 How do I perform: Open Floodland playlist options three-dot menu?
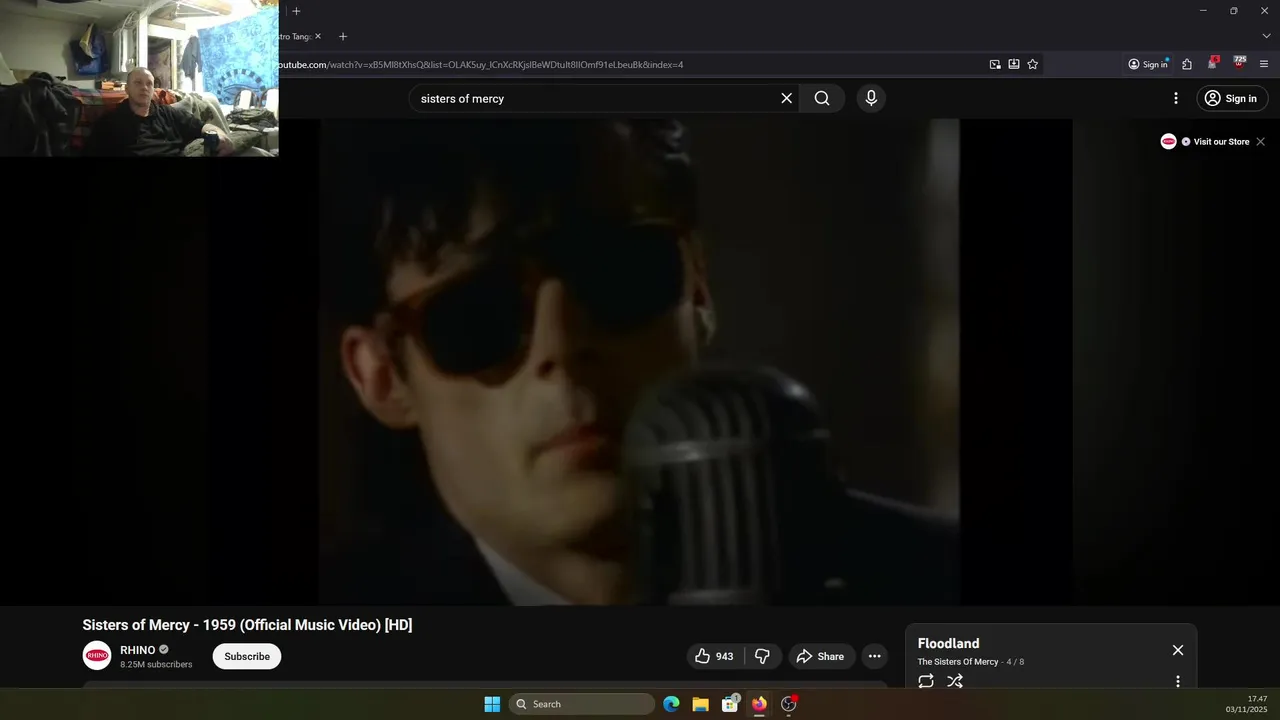click(x=1178, y=681)
